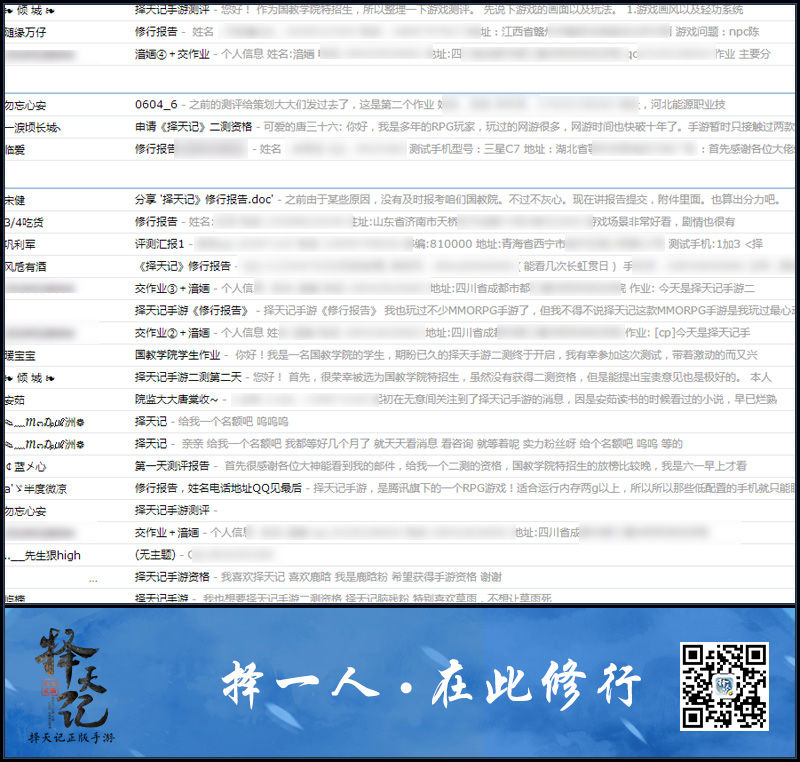Click the 择一人·在此修行 slogan text
800x762 pixels.
(432, 684)
